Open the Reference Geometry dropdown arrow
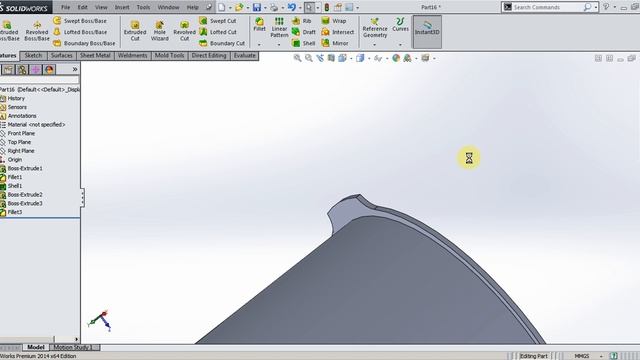 click(x=375, y=44)
